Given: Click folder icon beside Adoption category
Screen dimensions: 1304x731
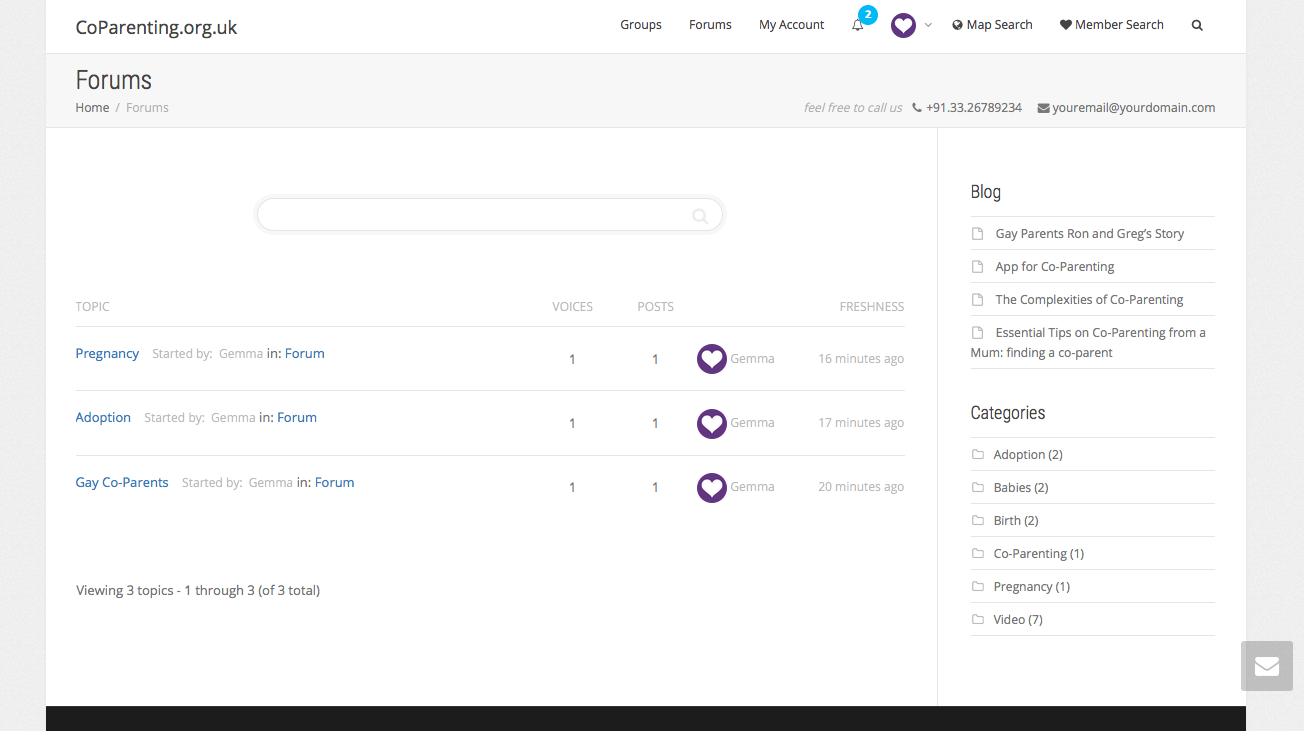Looking at the screenshot, I should [978, 454].
